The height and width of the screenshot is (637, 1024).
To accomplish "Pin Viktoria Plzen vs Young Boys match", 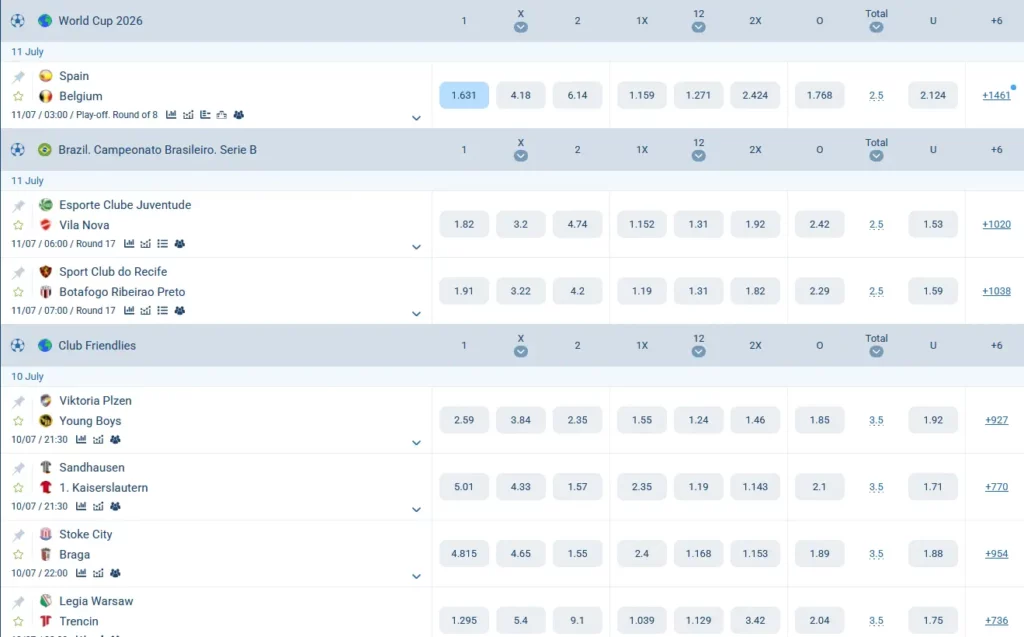I will pyautogui.click(x=18, y=402).
